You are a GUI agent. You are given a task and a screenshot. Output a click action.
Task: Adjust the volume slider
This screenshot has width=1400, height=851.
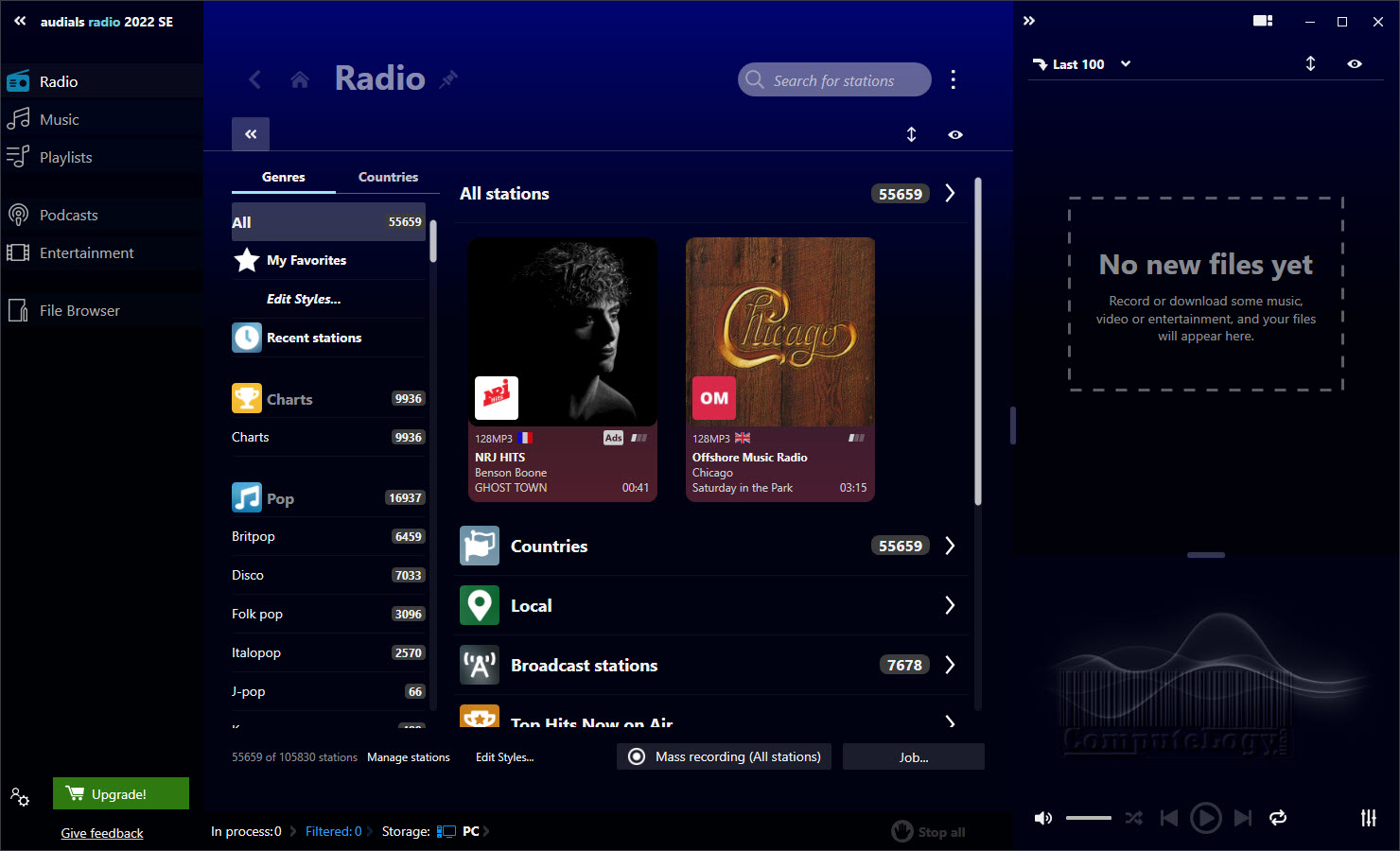click(x=1088, y=818)
